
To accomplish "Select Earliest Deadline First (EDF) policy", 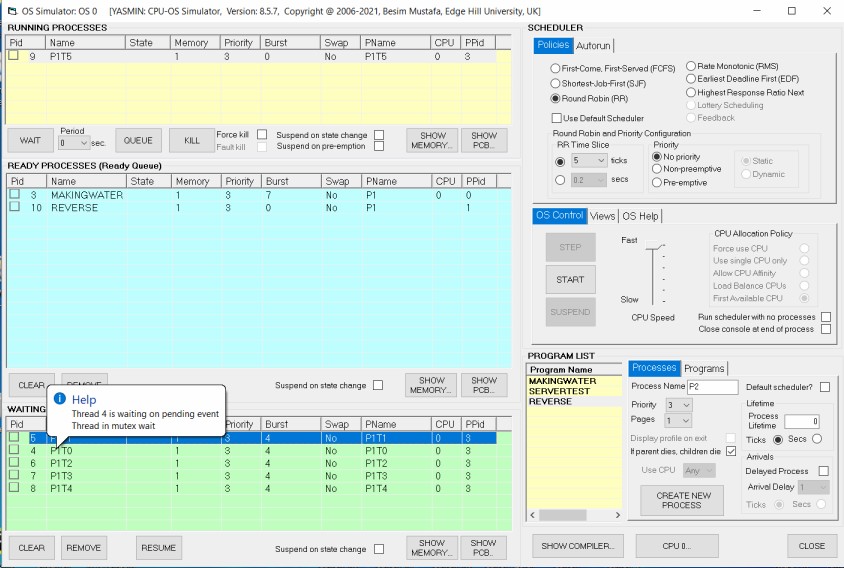I will click(691, 79).
